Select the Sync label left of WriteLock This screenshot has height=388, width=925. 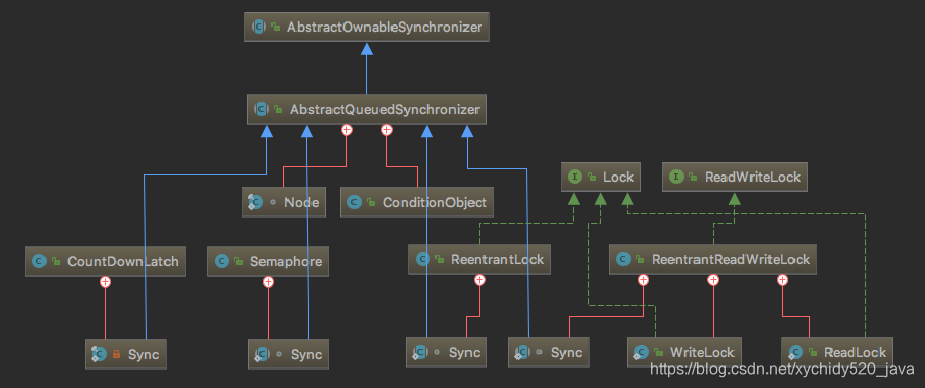point(566,353)
